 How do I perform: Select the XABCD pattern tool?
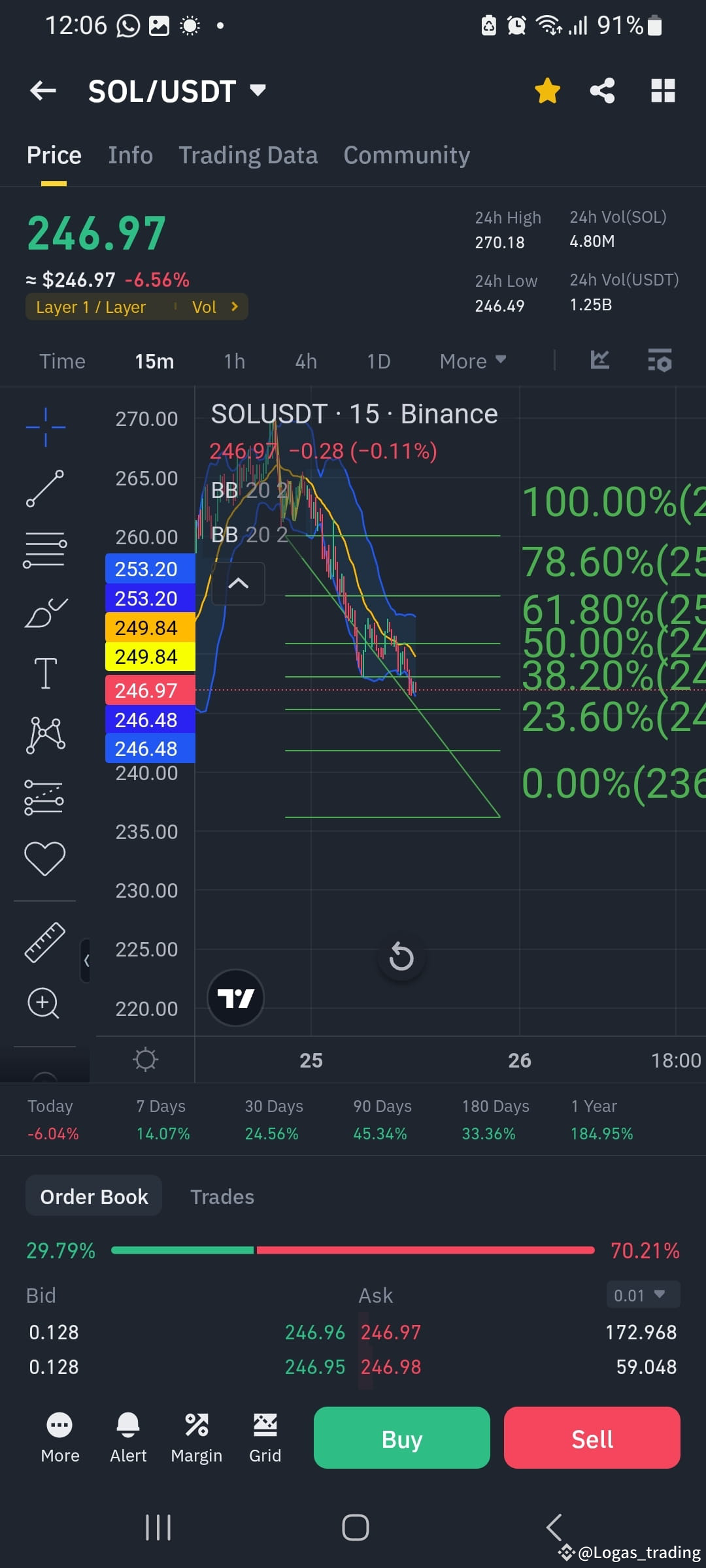(x=45, y=735)
